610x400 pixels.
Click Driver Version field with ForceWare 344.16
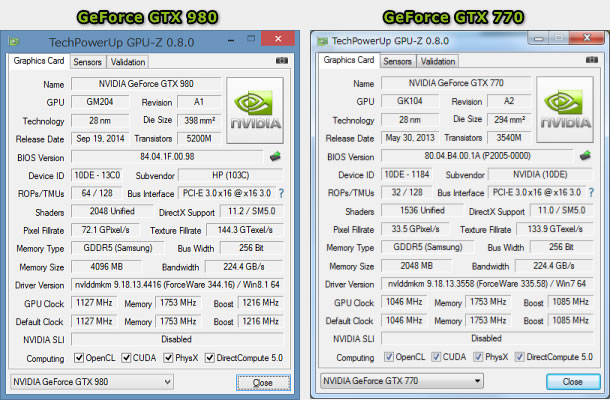click(177, 285)
